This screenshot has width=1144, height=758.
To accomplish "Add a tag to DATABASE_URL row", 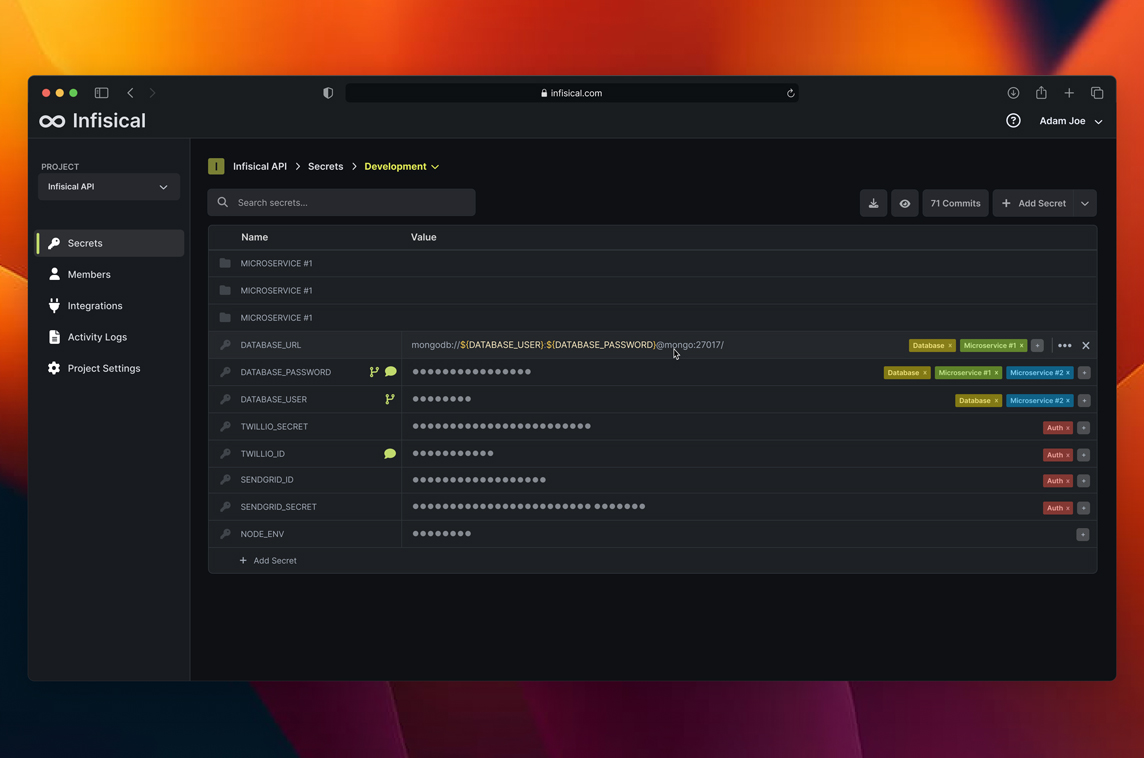I will (x=1037, y=346).
